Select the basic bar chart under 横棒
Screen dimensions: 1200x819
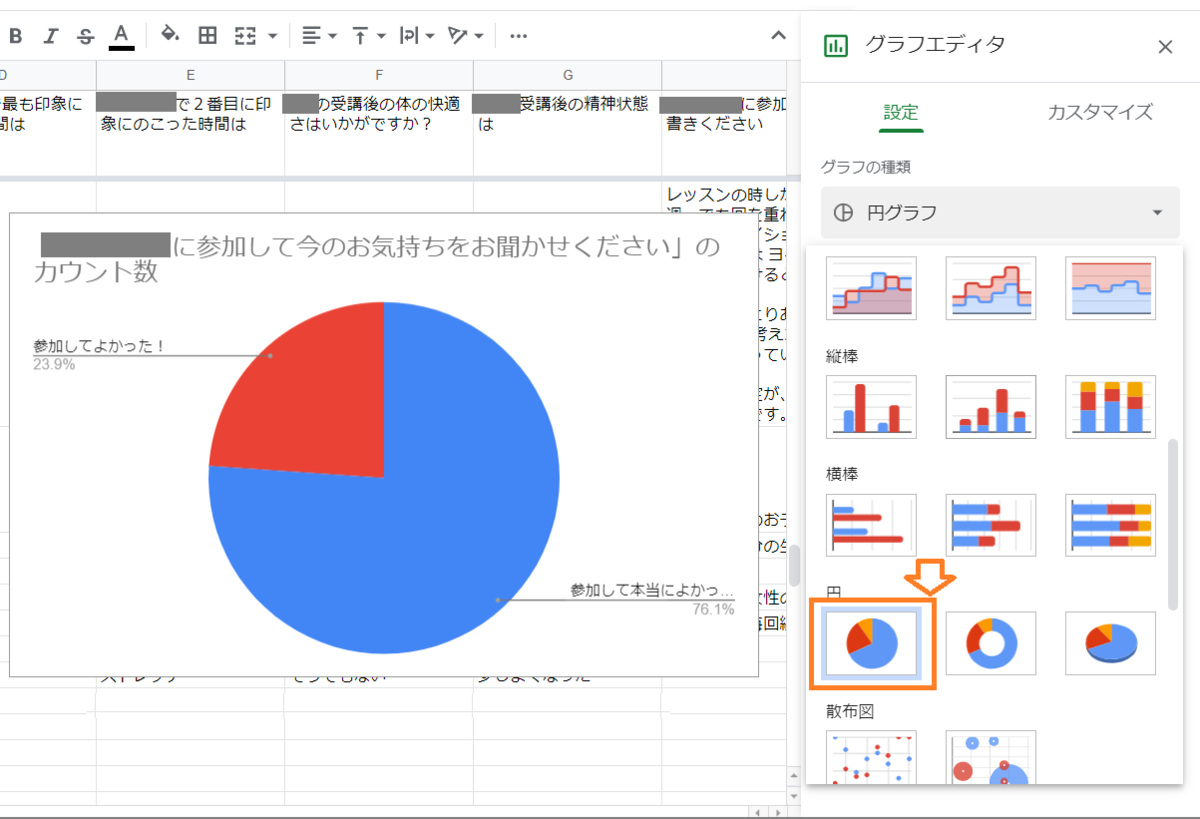871,525
